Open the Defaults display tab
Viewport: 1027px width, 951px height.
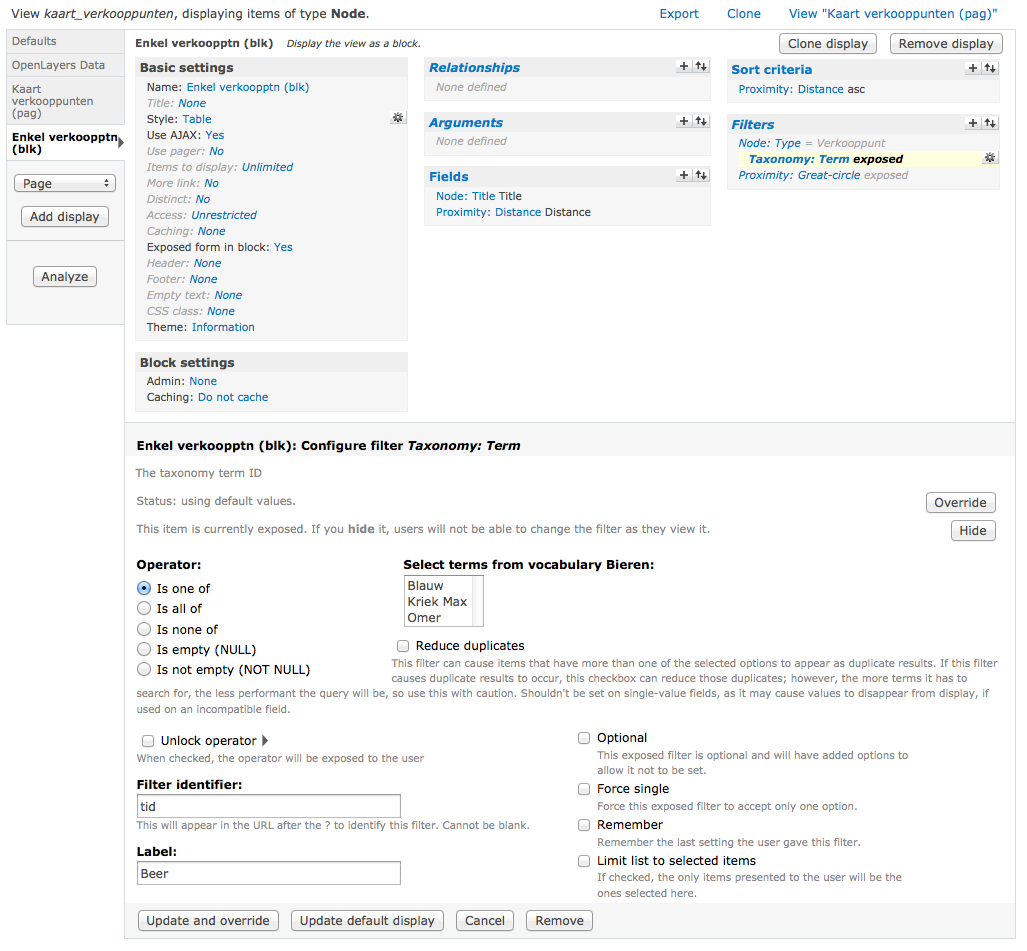click(x=34, y=41)
